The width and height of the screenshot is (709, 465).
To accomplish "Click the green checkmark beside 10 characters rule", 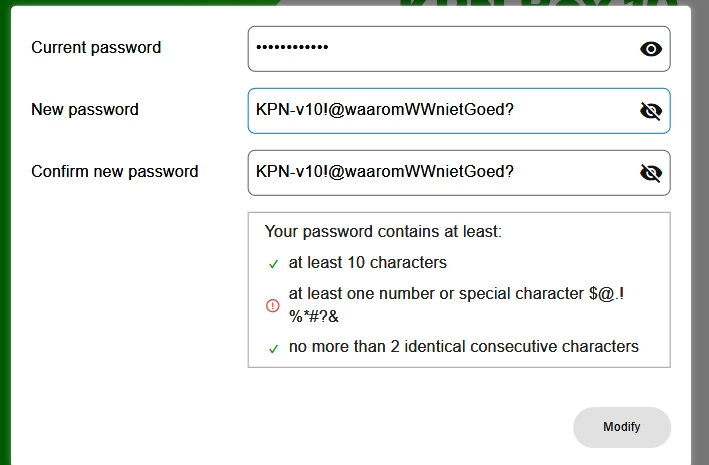I will 273,264.
